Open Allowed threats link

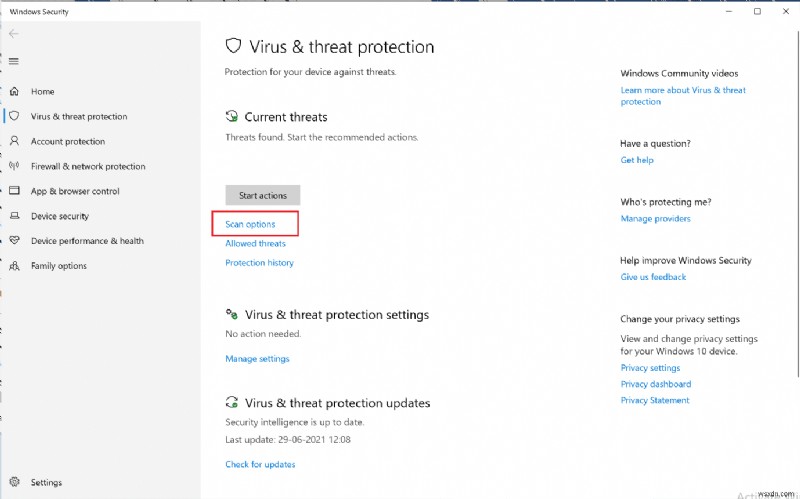[255, 243]
